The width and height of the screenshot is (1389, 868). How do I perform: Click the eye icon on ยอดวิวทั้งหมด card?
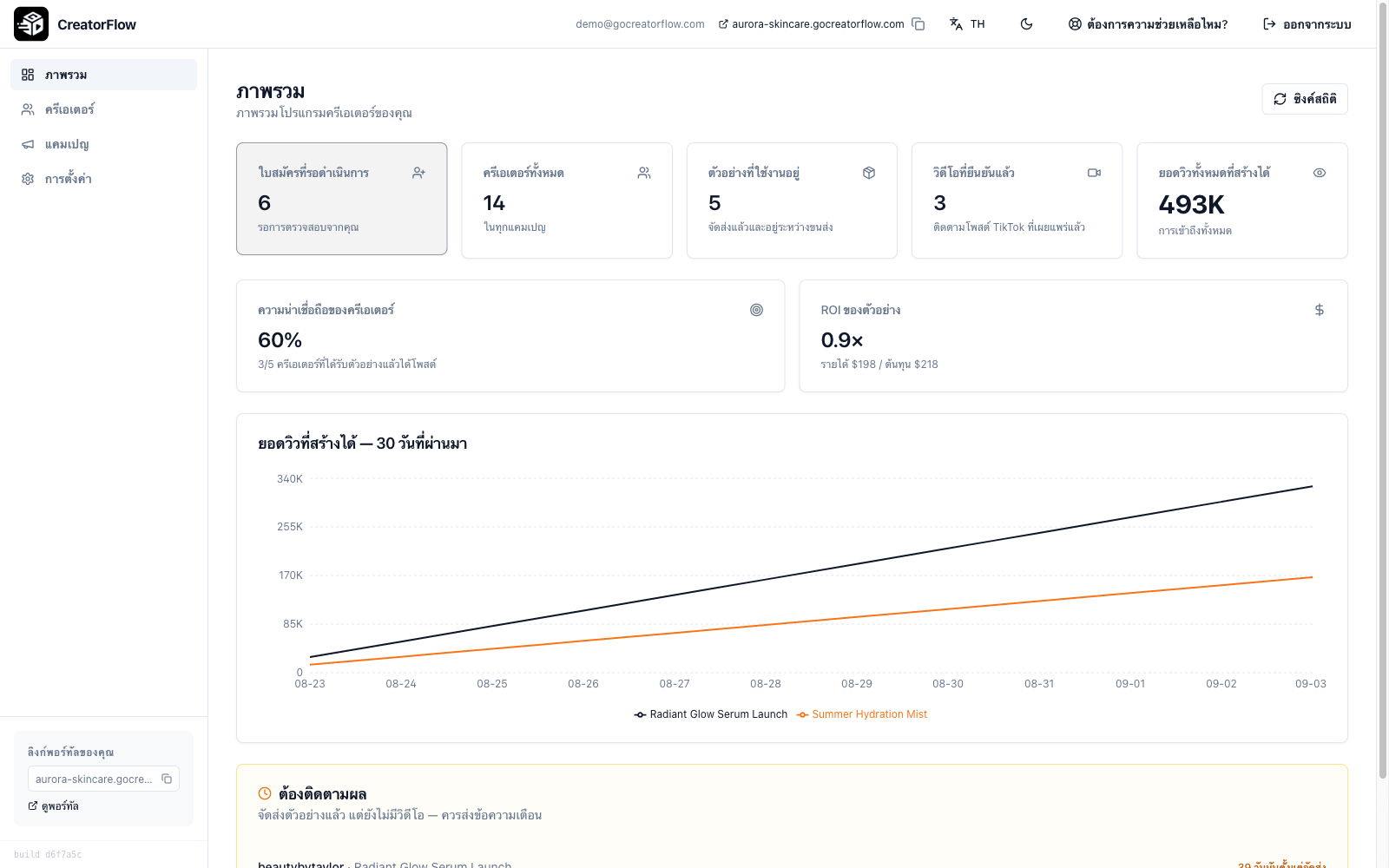click(1320, 173)
